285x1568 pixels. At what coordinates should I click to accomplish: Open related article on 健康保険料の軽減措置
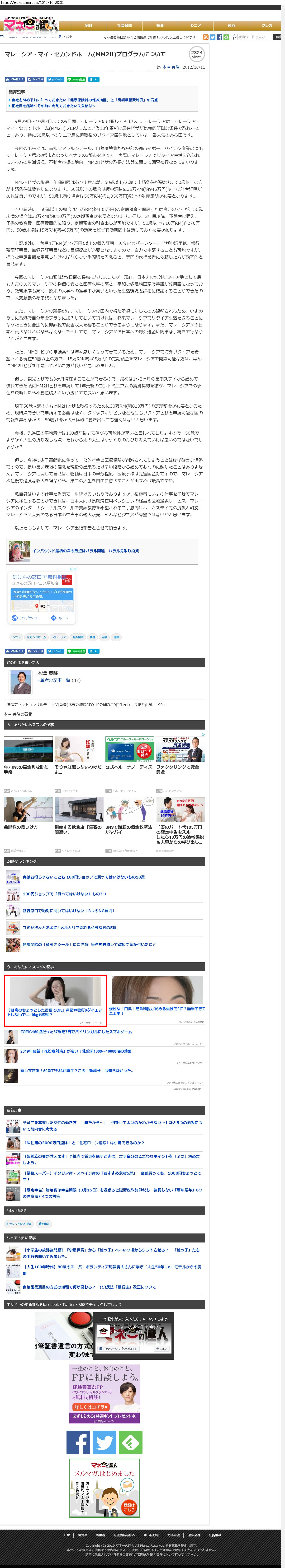coord(84,100)
